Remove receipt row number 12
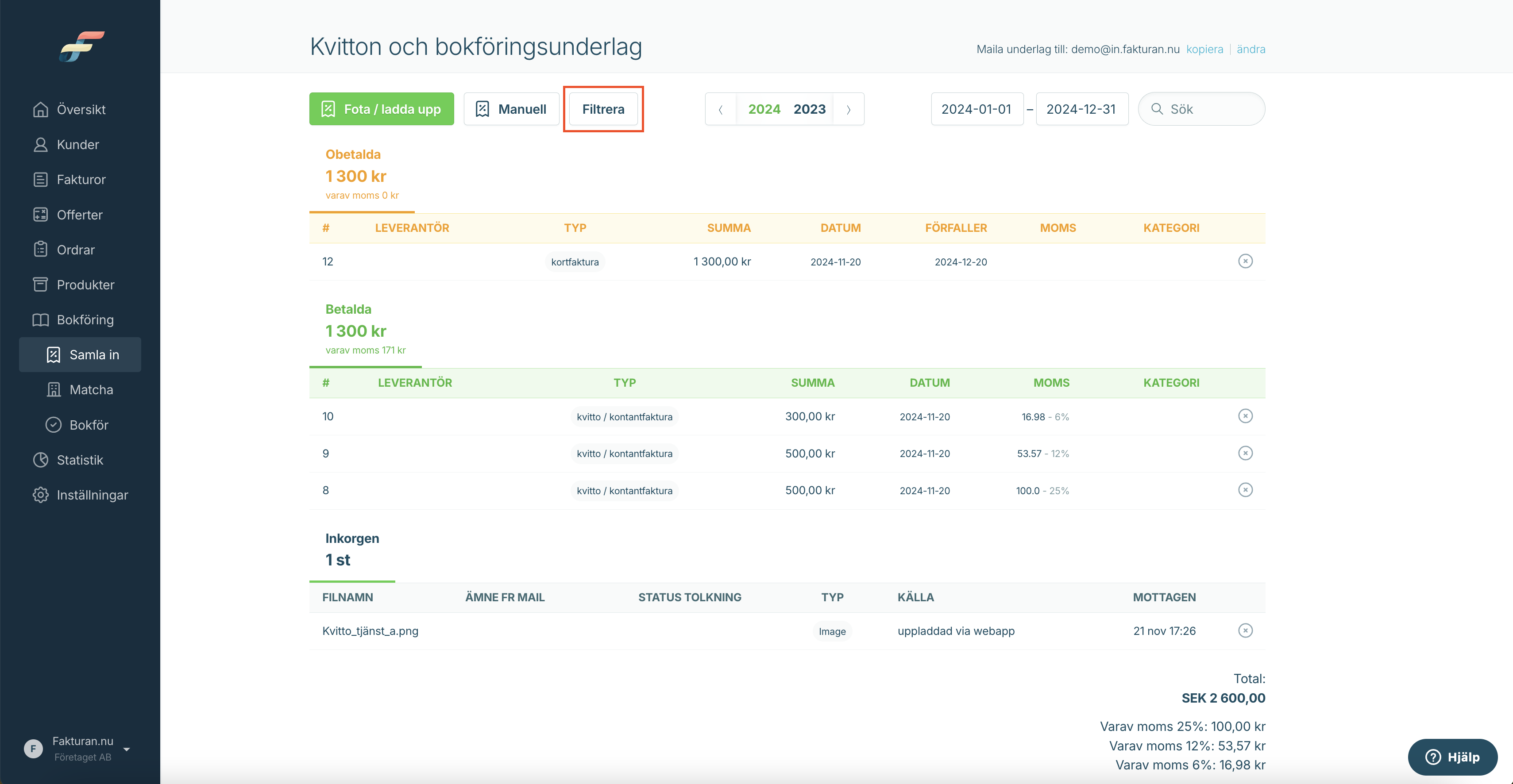The height and width of the screenshot is (784, 1513). tap(1245, 261)
